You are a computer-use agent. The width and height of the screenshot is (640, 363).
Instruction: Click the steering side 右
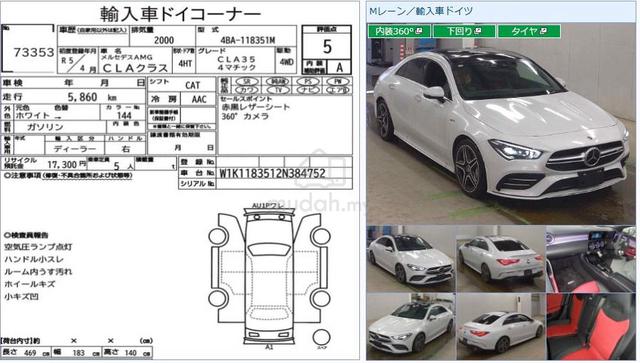[x=125, y=149]
